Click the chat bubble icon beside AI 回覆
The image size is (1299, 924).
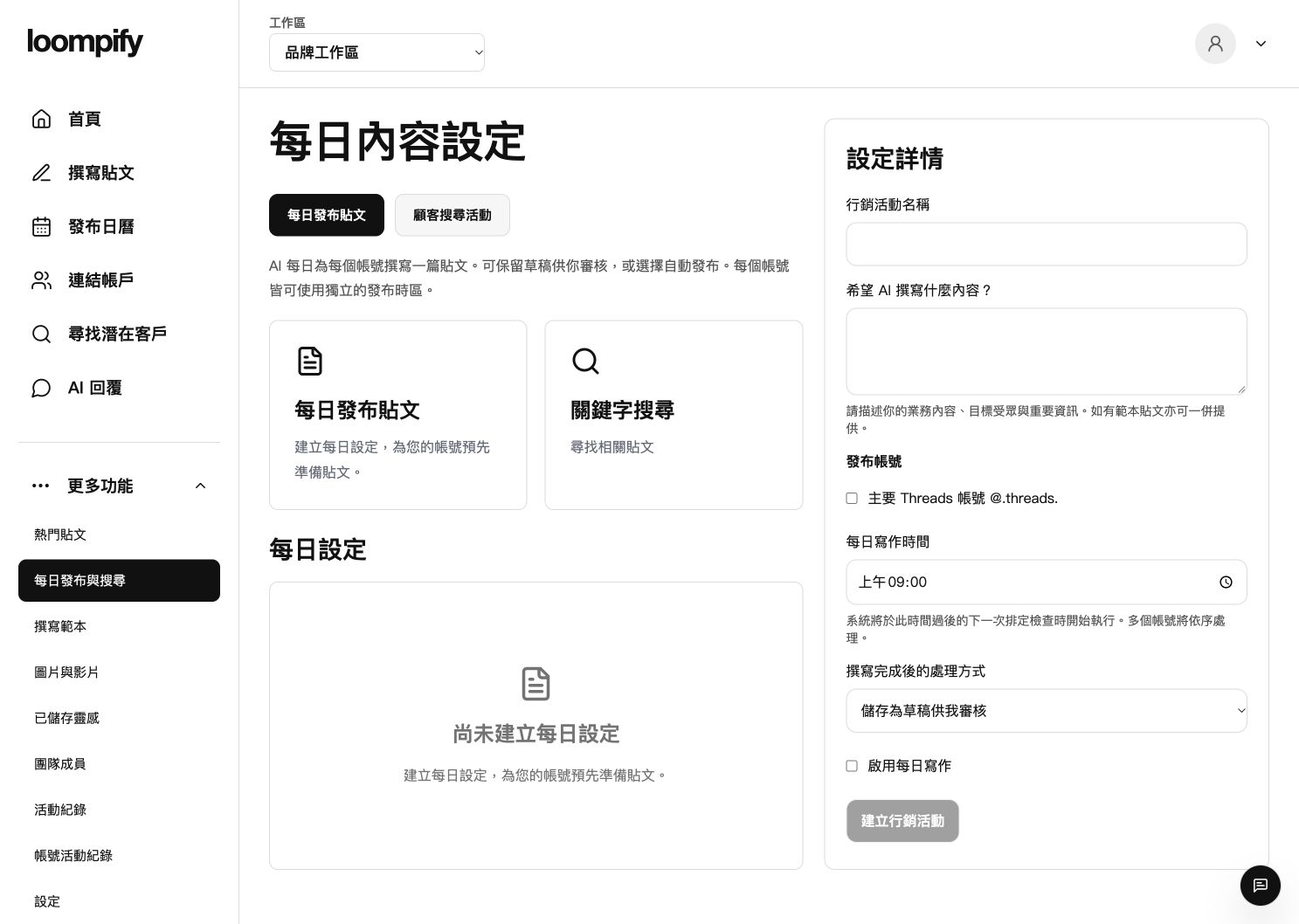coord(41,388)
